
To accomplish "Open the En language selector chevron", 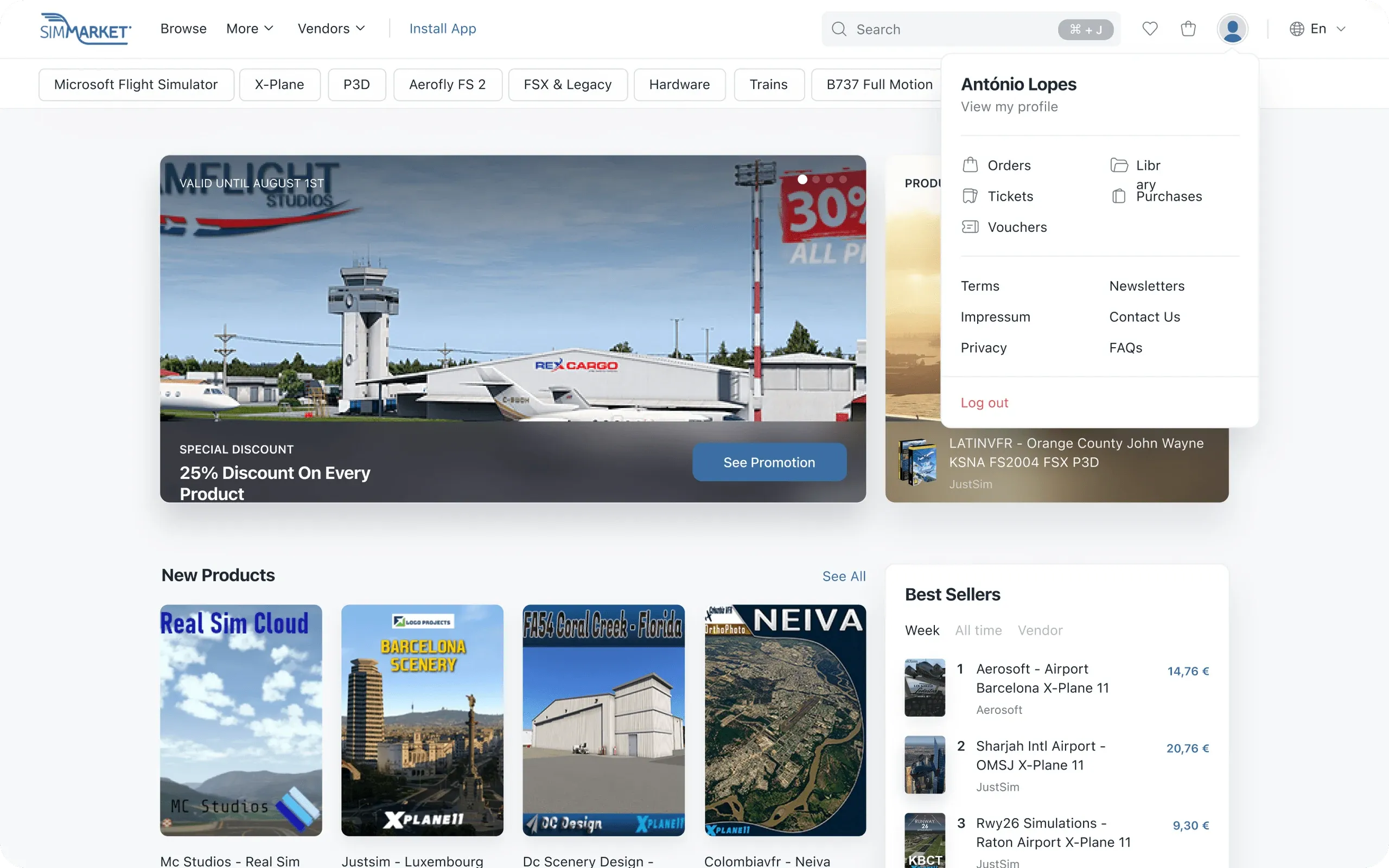I will click(1341, 29).
